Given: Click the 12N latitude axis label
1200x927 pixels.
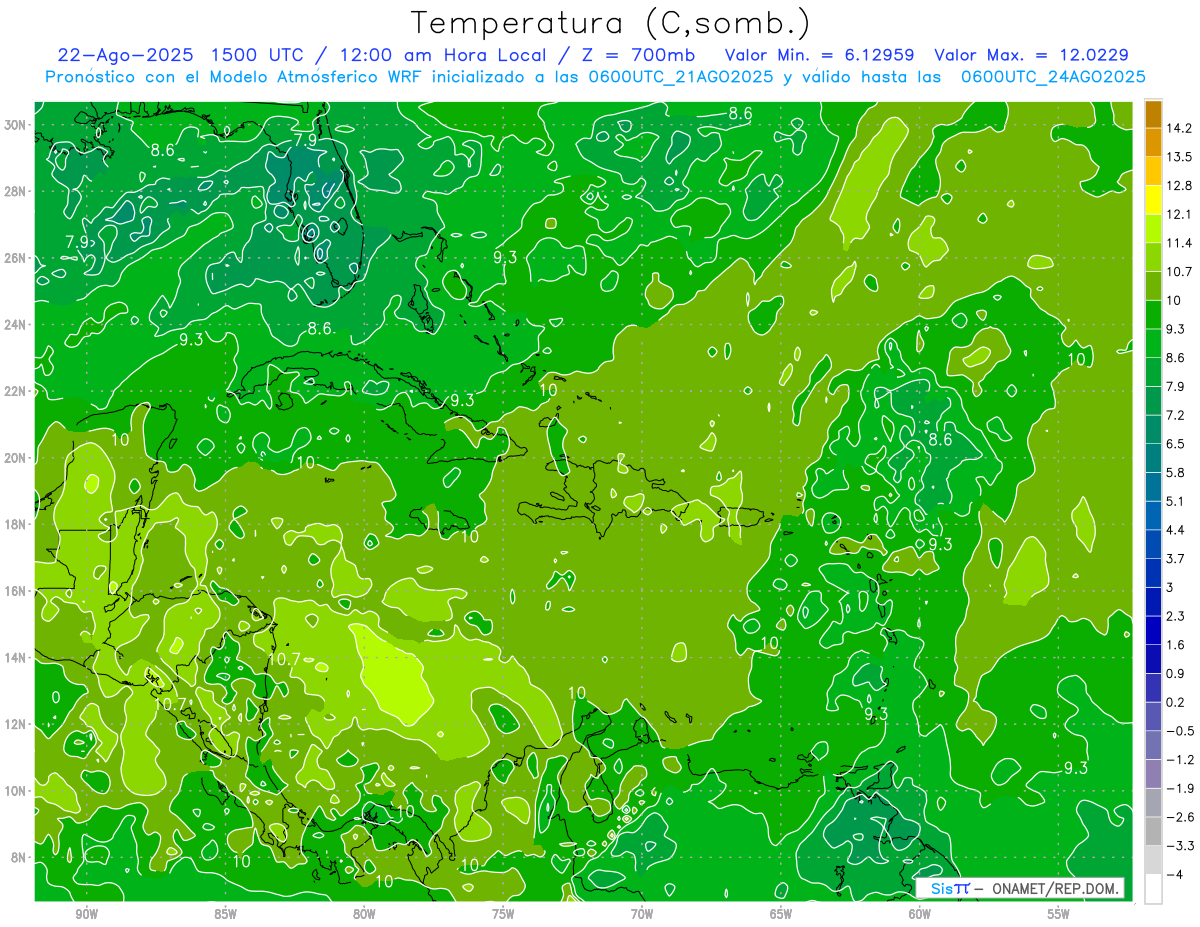Looking at the screenshot, I should click(16, 724).
